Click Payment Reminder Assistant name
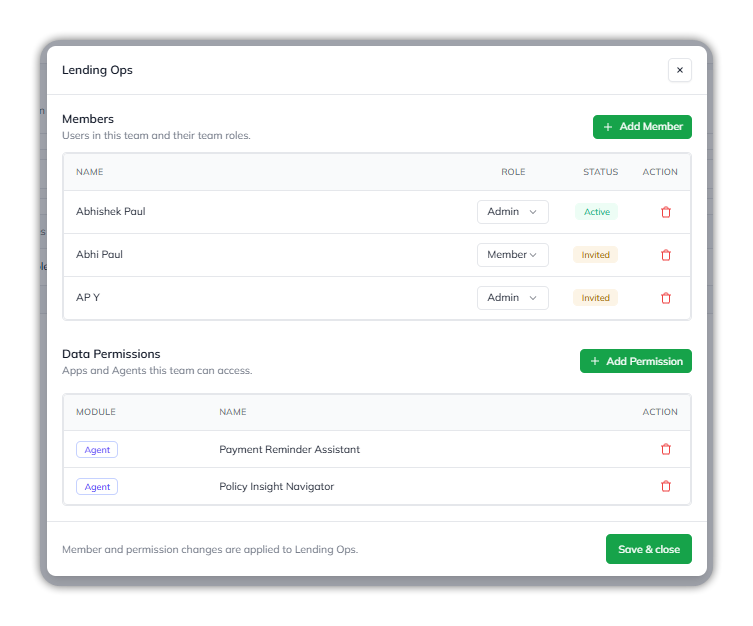 coord(289,449)
